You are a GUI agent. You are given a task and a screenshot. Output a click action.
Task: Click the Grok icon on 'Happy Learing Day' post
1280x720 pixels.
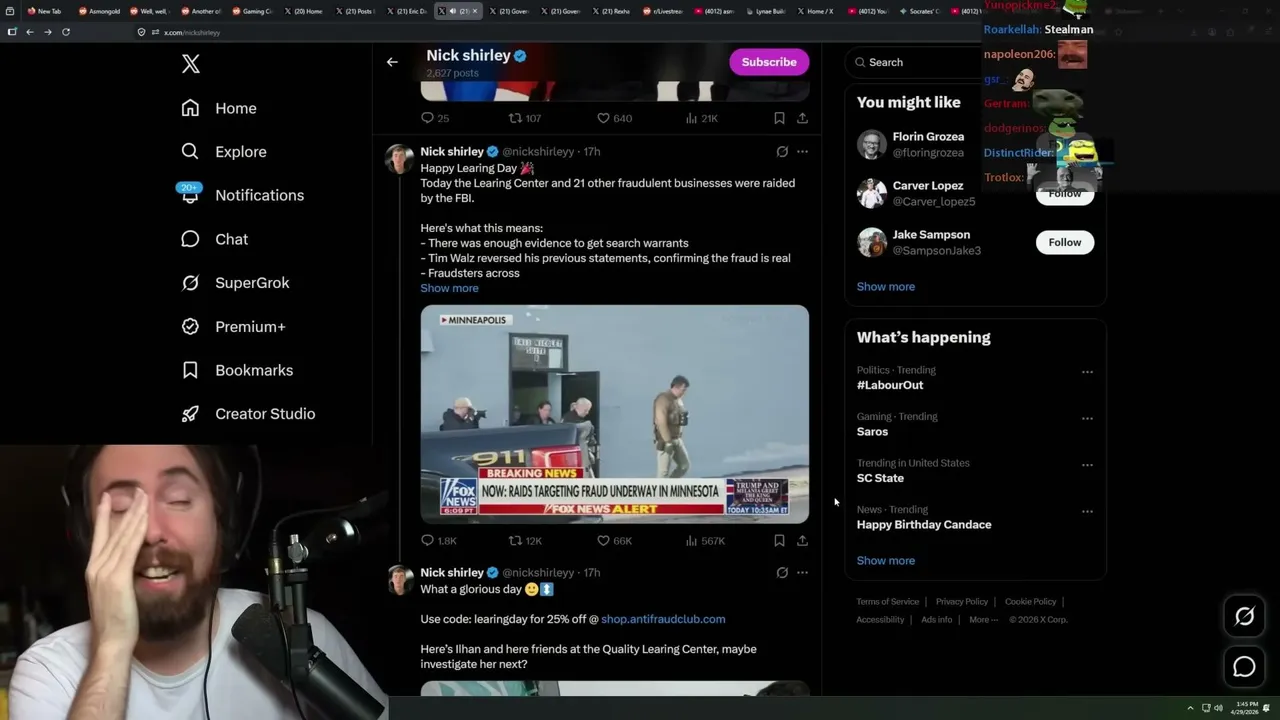coord(782,152)
